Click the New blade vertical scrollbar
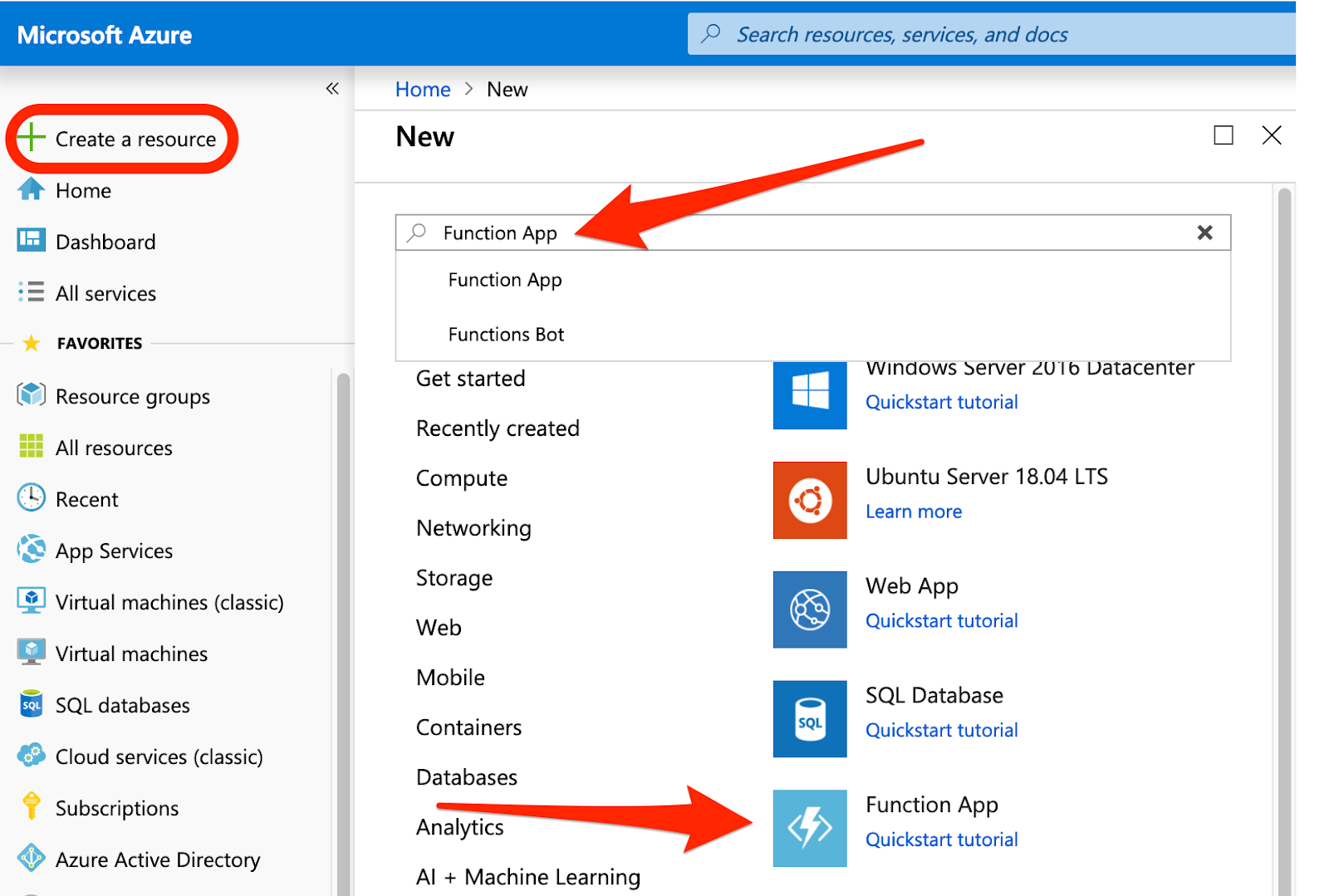 pyautogui.click(x=1284, y=540)
